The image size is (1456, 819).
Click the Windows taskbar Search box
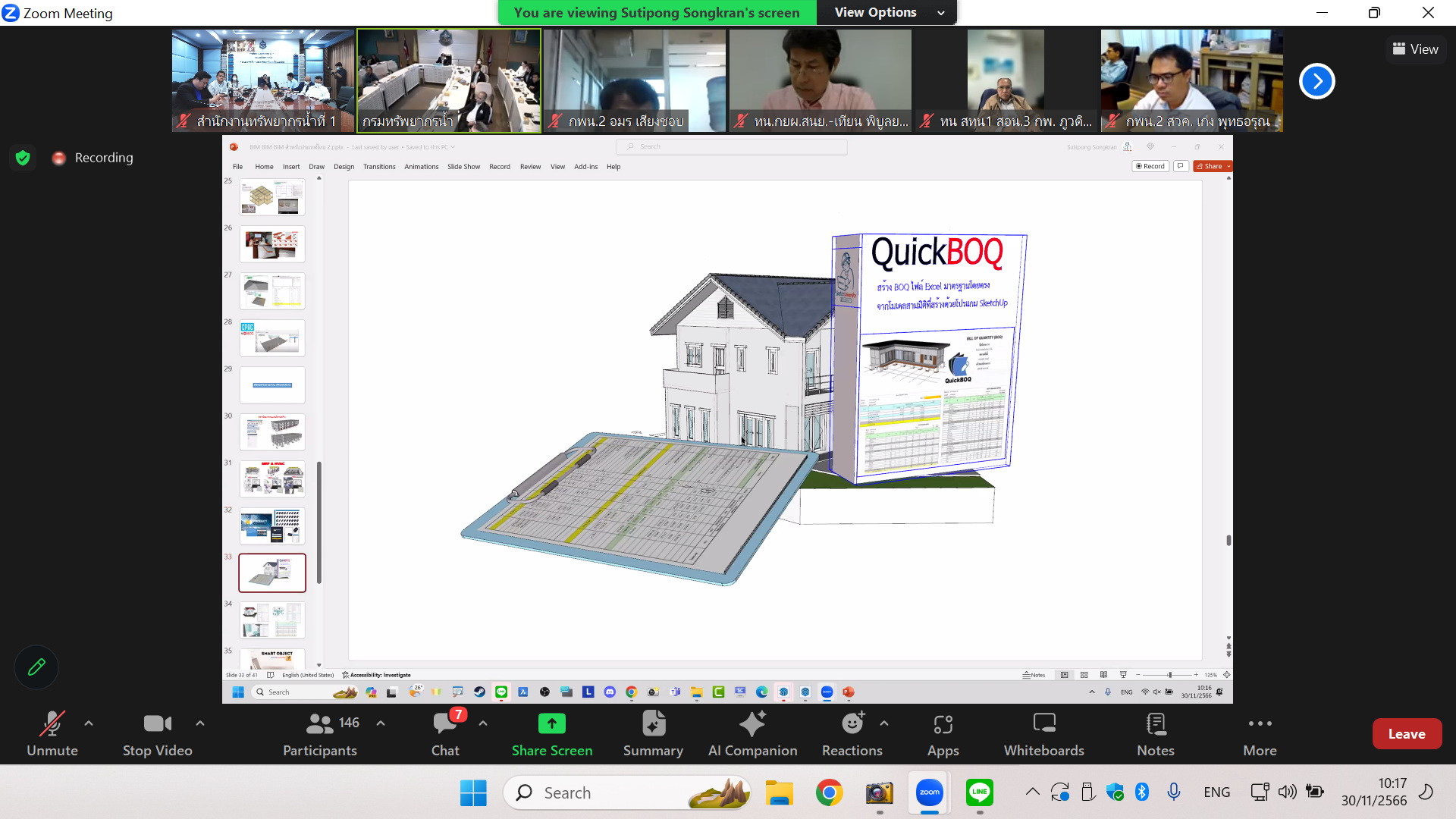pyautogui.click(x=626, y=793)
